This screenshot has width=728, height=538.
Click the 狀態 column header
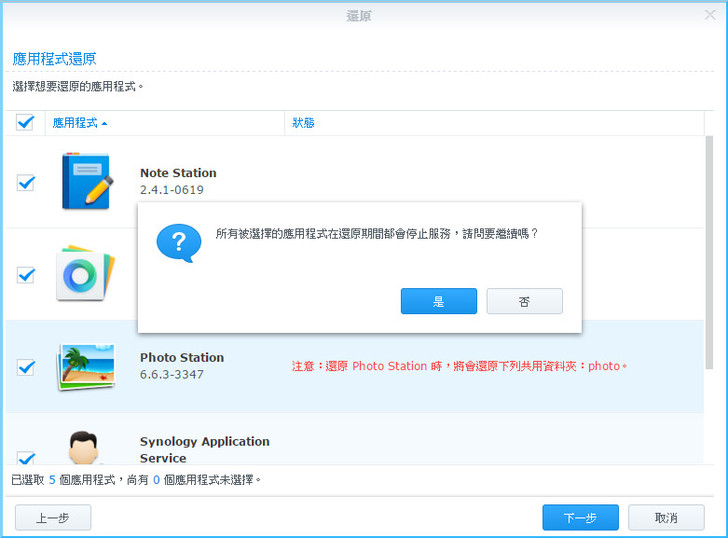(303, 123)
